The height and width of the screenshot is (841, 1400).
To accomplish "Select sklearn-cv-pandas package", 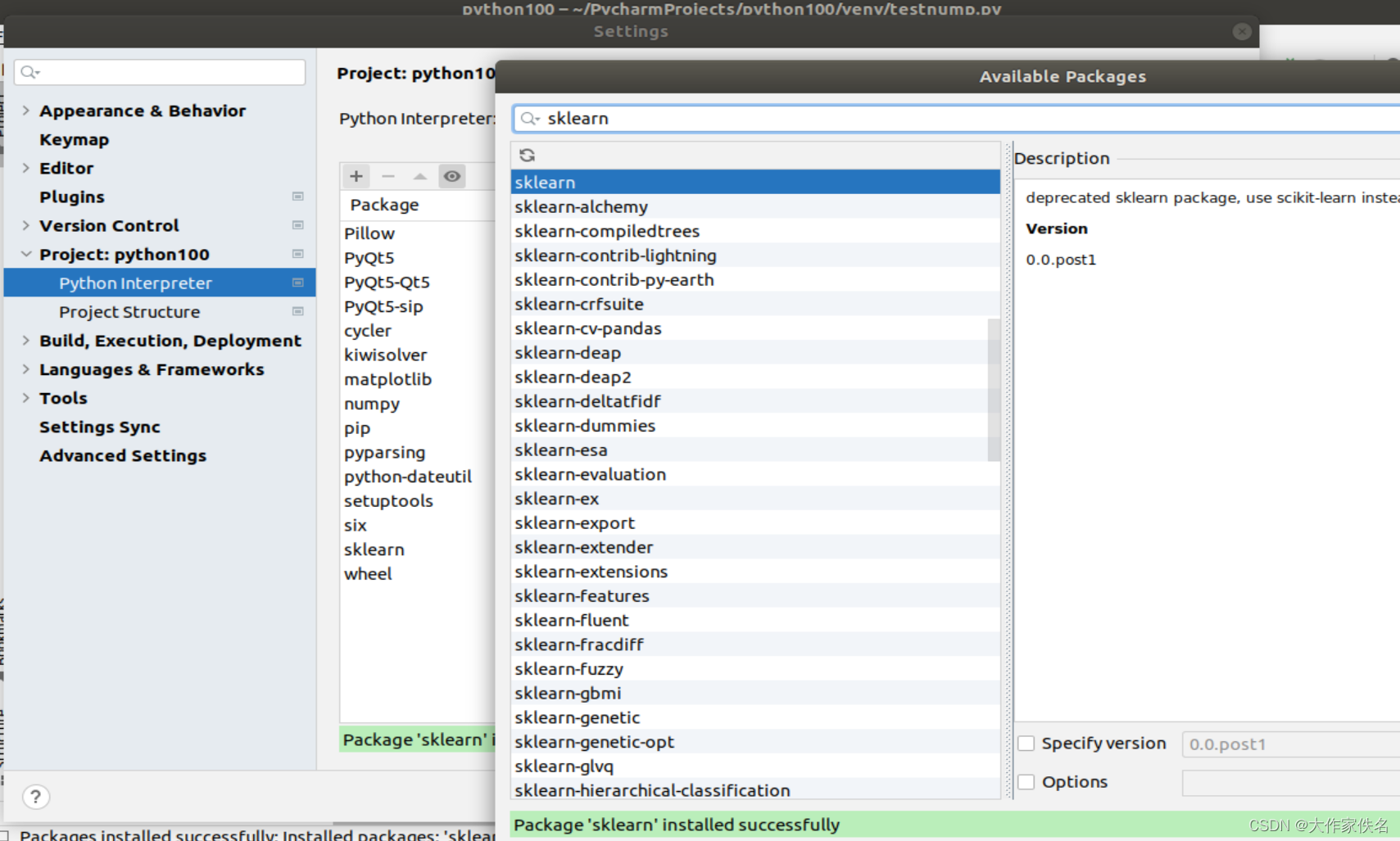I will pyautogui.click(x=749, y=328).
